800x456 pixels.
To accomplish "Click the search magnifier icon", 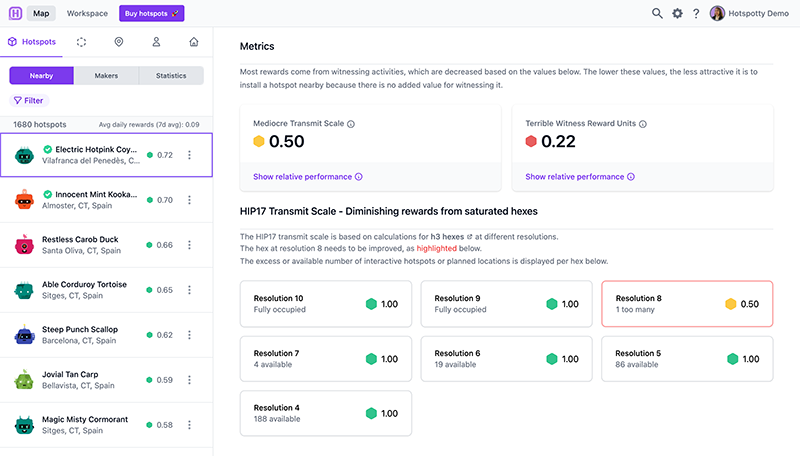I will (x=657, y=13).
